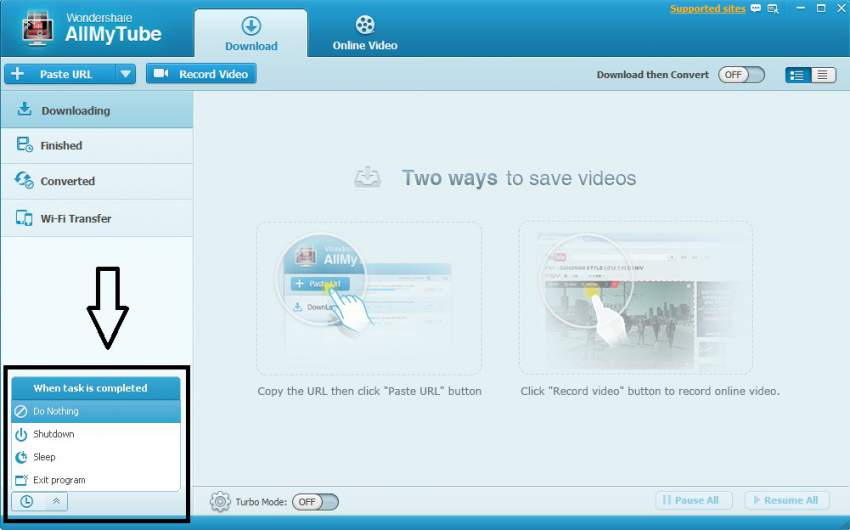Image resolution: width=850 pixels, height=530 pixels.
Task: Click the Record Video button
Action: pos(201,74)
